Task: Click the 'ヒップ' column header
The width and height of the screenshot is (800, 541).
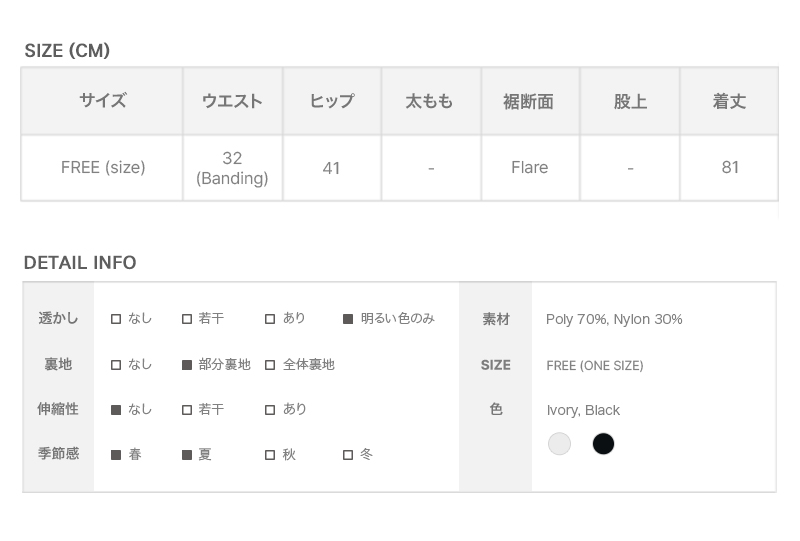Action: tap(331, 101)
